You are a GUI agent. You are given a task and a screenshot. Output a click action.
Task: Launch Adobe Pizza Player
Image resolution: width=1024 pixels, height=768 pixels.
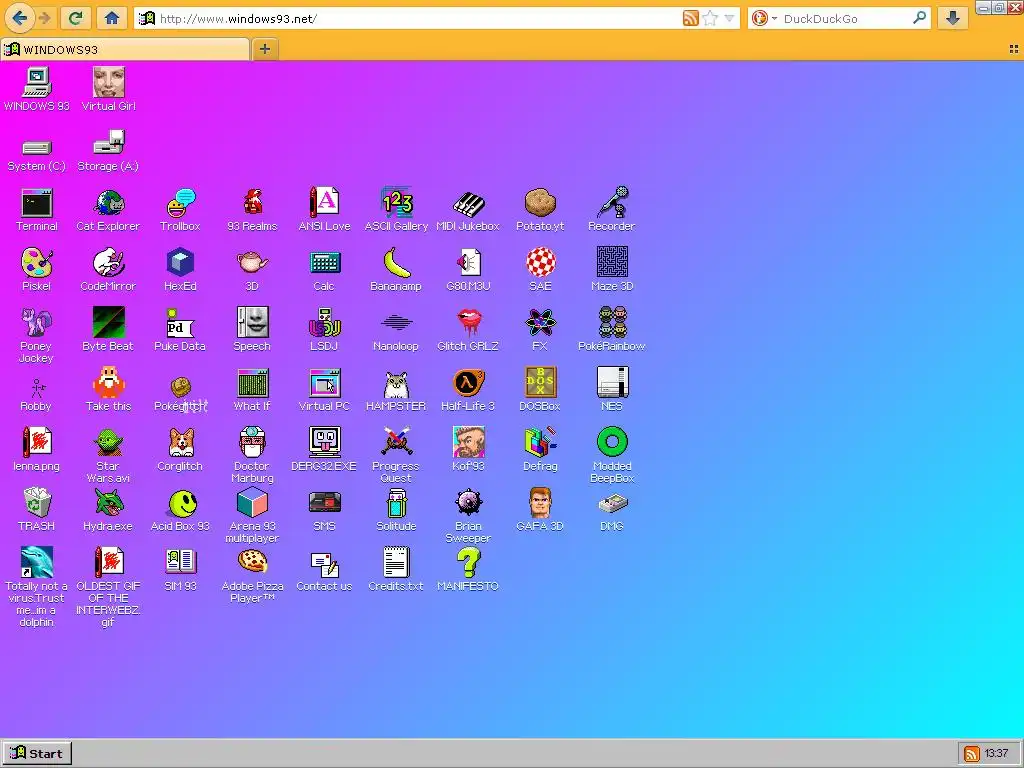tap(252, 575)
